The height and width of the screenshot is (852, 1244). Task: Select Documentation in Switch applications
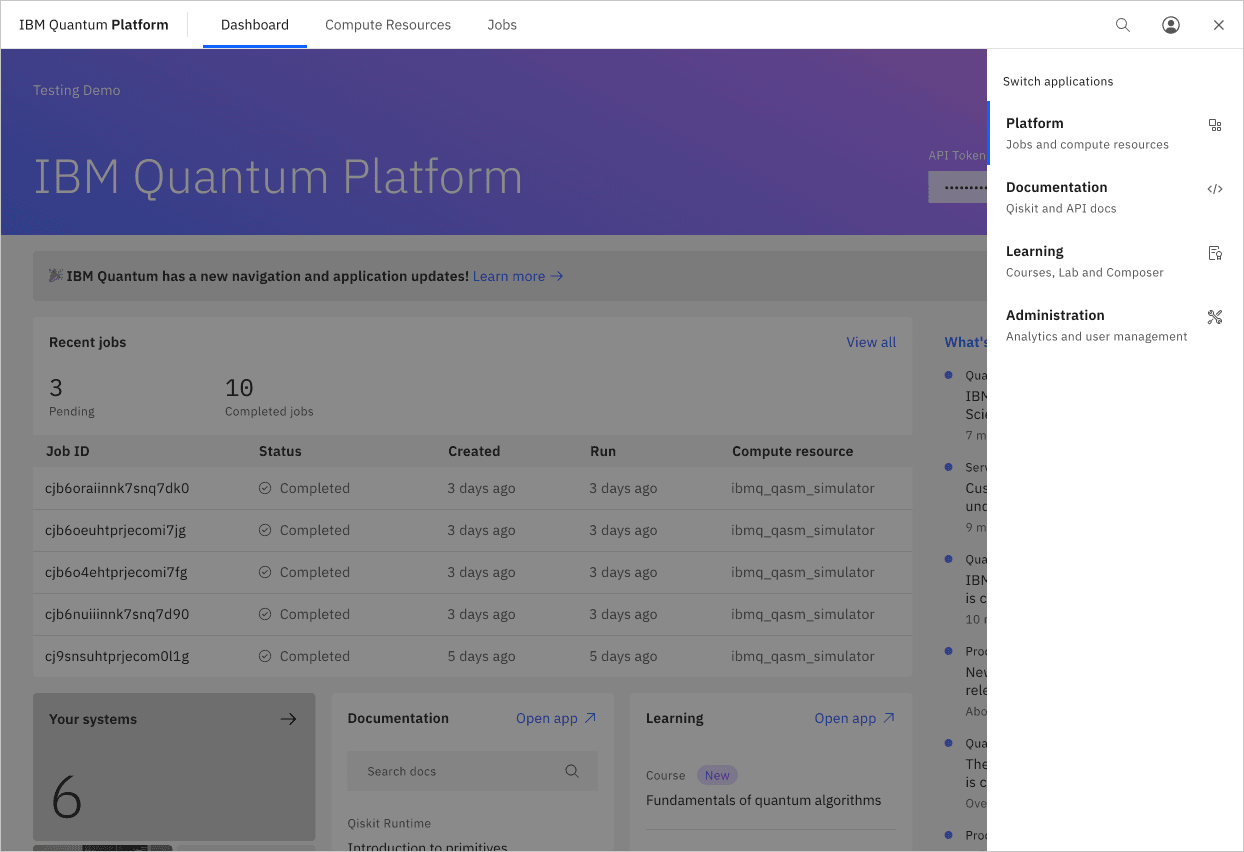1115,197
